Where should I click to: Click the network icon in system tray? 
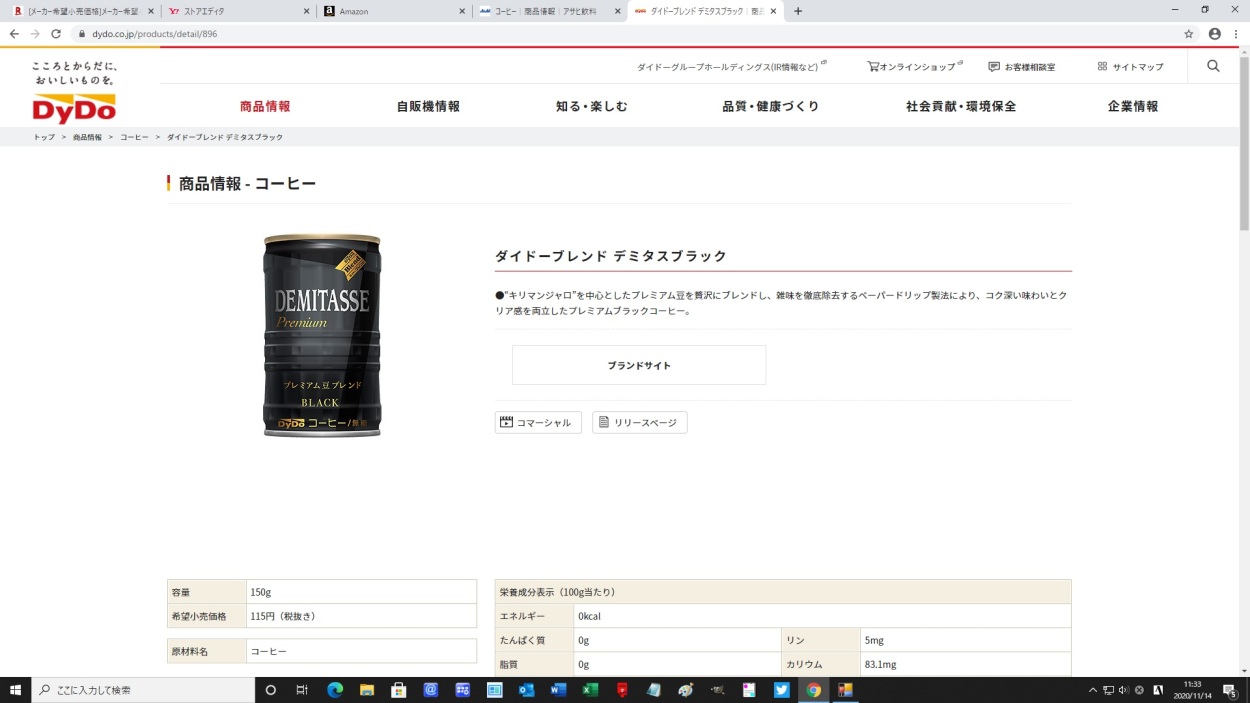1108,690
